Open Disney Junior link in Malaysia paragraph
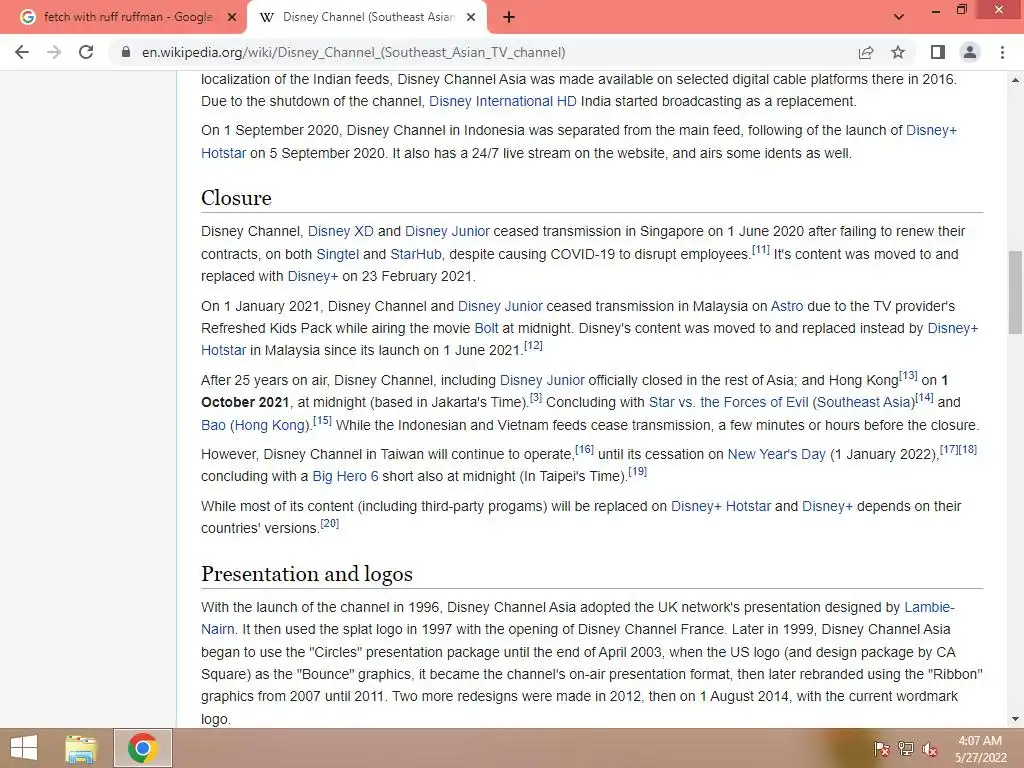Viewport: 1024px width, 768px height. point(500,306)
